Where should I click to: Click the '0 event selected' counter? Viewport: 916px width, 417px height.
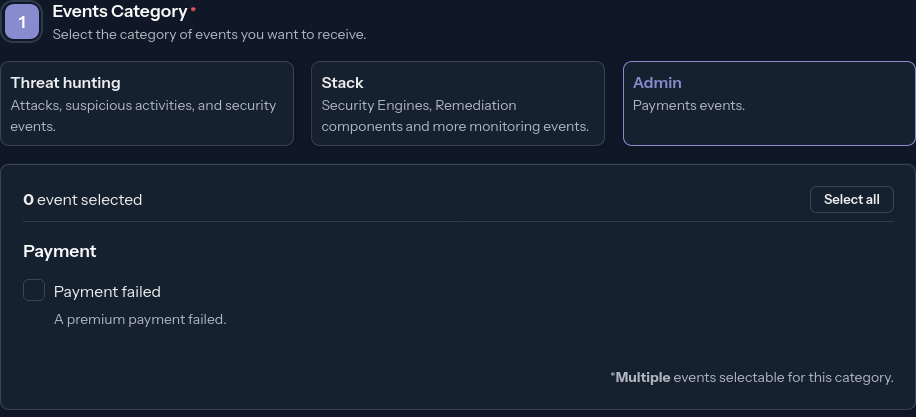83,200
